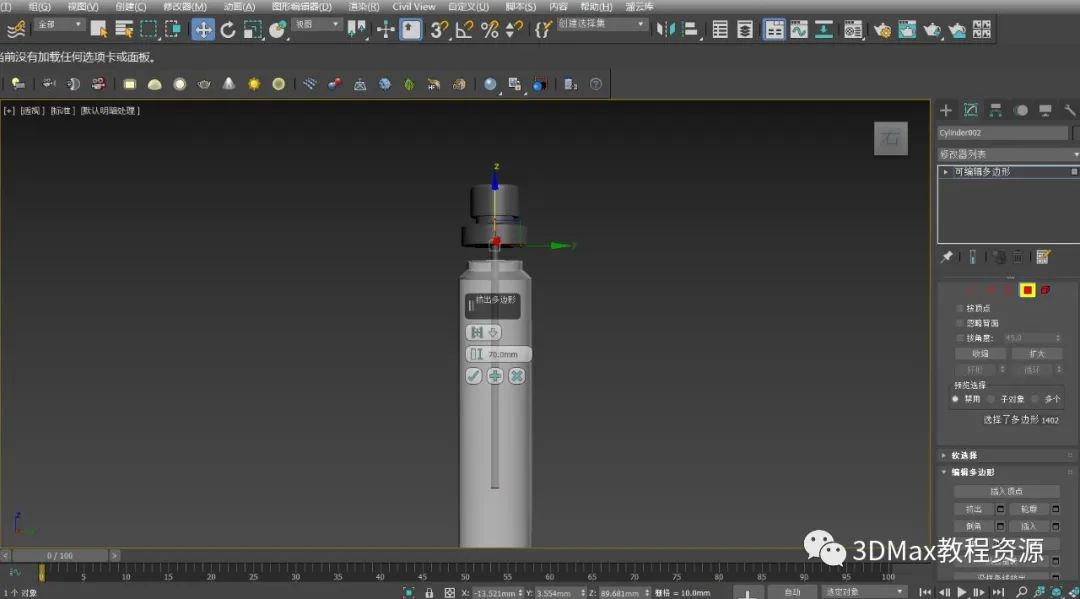Image resolution: width=1080 pixels, height=599 pixels.
Task: Activate the Rotate tool
Action: tap(228, 30)
